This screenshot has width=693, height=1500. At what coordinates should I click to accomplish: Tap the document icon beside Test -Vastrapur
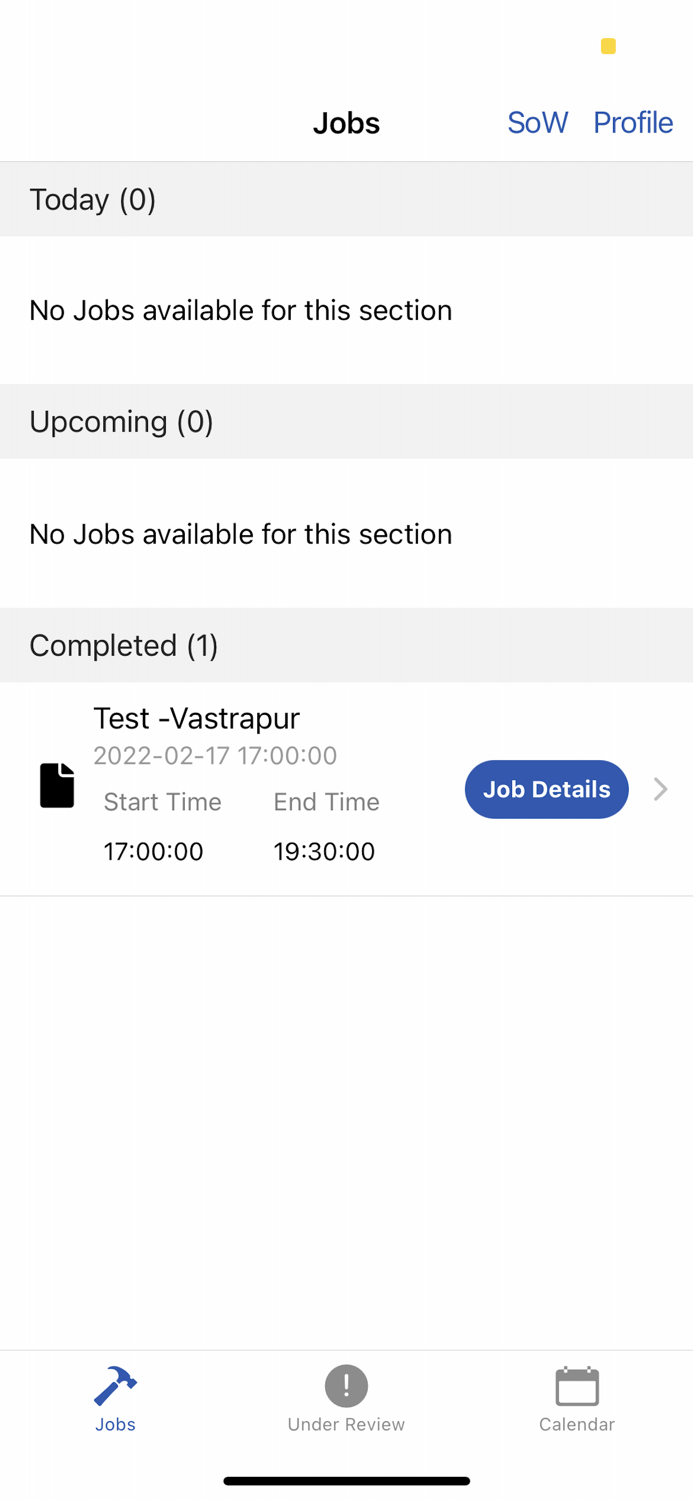[x=57, y=785]
